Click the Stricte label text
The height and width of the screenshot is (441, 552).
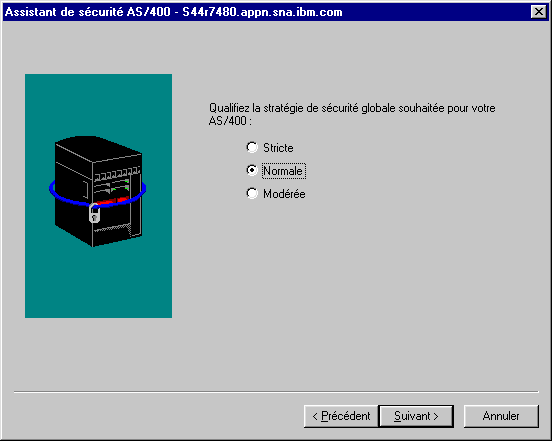(x=278, y=148)
